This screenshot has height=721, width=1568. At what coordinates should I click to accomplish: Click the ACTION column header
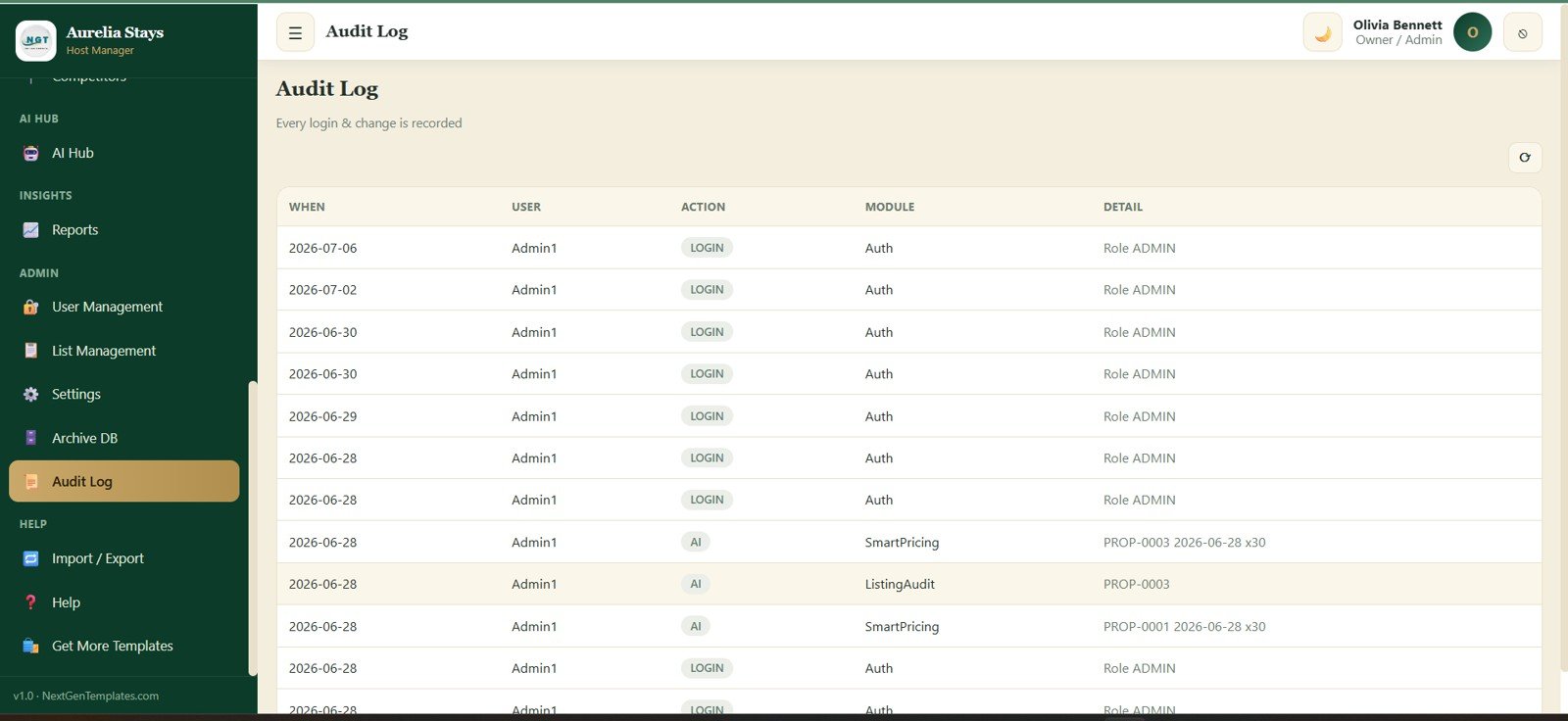coord(704,208)
